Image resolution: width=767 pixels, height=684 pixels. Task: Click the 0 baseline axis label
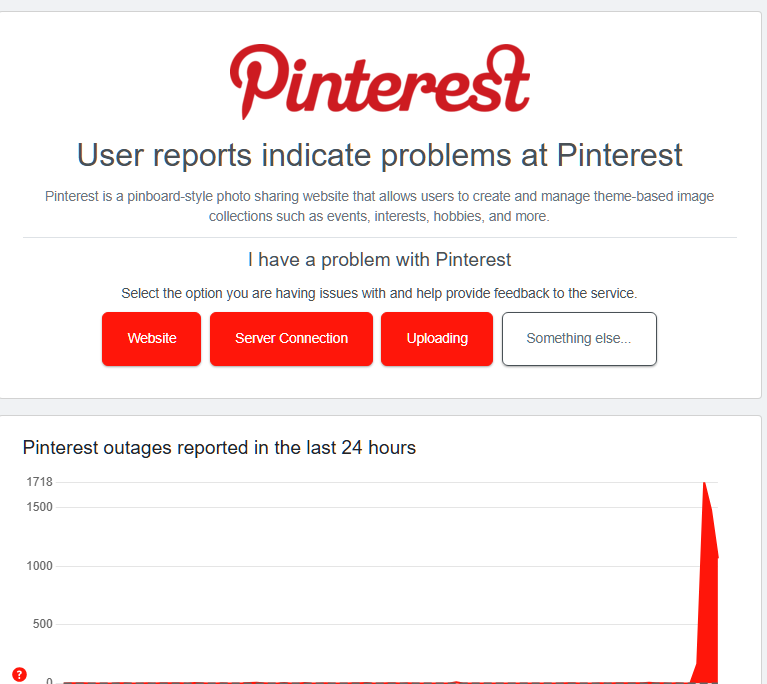(49, 681)
